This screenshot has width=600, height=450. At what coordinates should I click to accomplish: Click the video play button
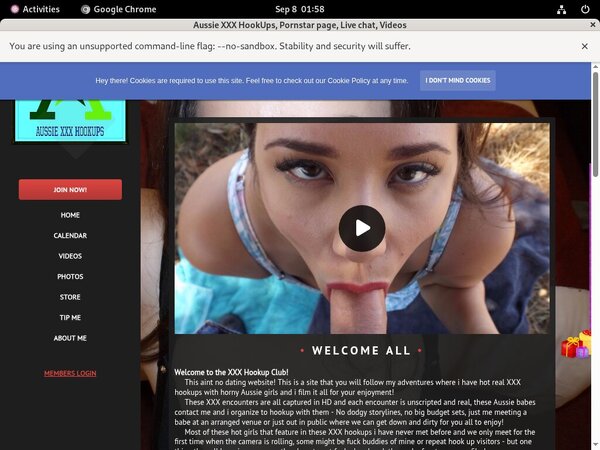361,228
